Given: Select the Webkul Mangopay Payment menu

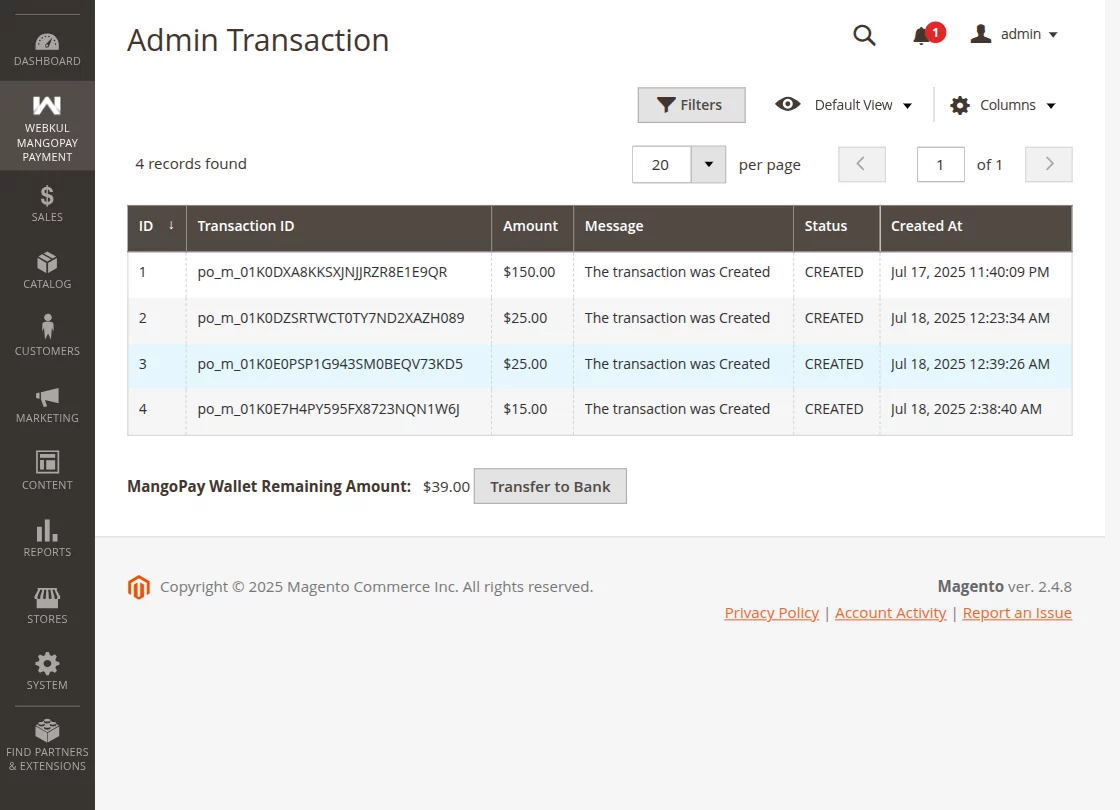Looking at the screenshot, I should [x=47, y=125].
